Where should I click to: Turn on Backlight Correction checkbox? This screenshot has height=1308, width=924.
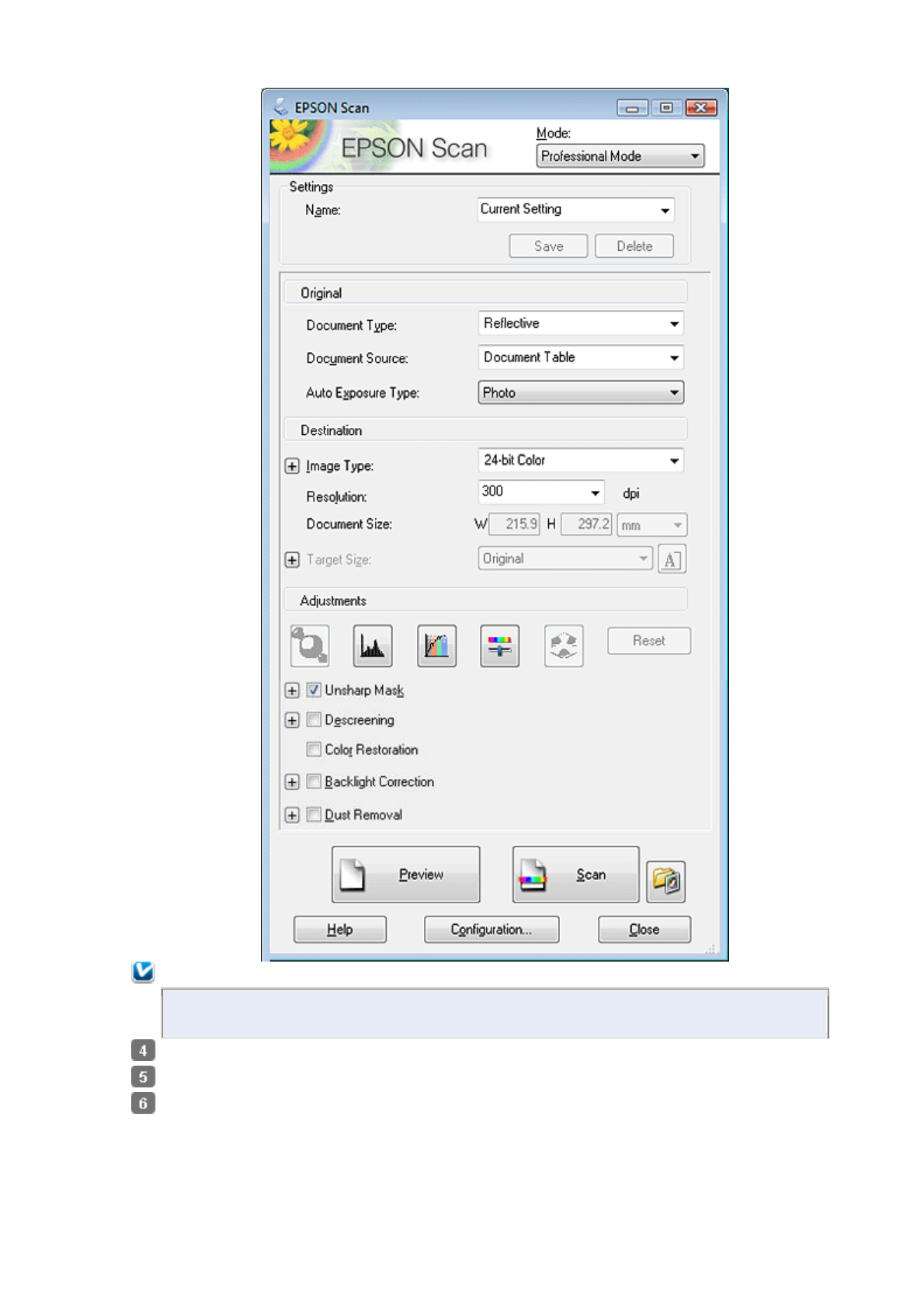coord(314,781)
